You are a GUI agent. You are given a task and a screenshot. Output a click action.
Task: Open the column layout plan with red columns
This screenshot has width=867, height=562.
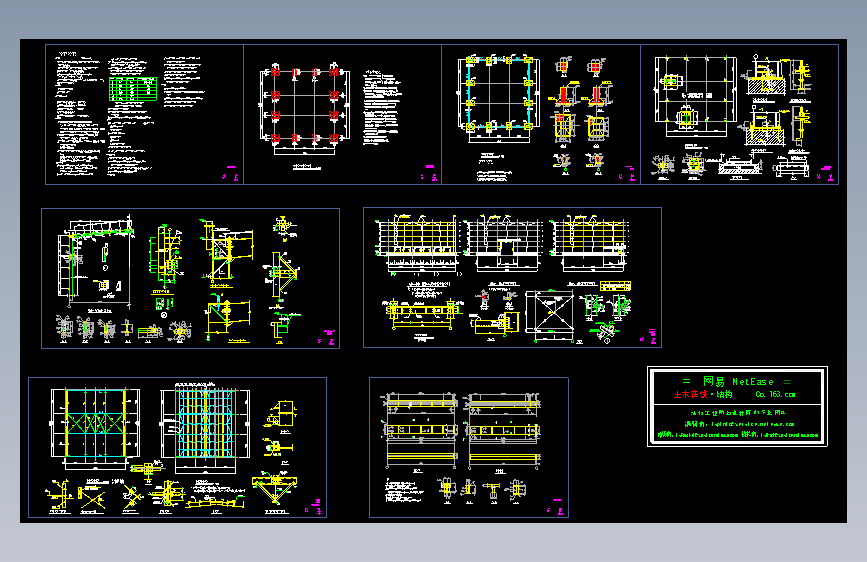[342, 115]
